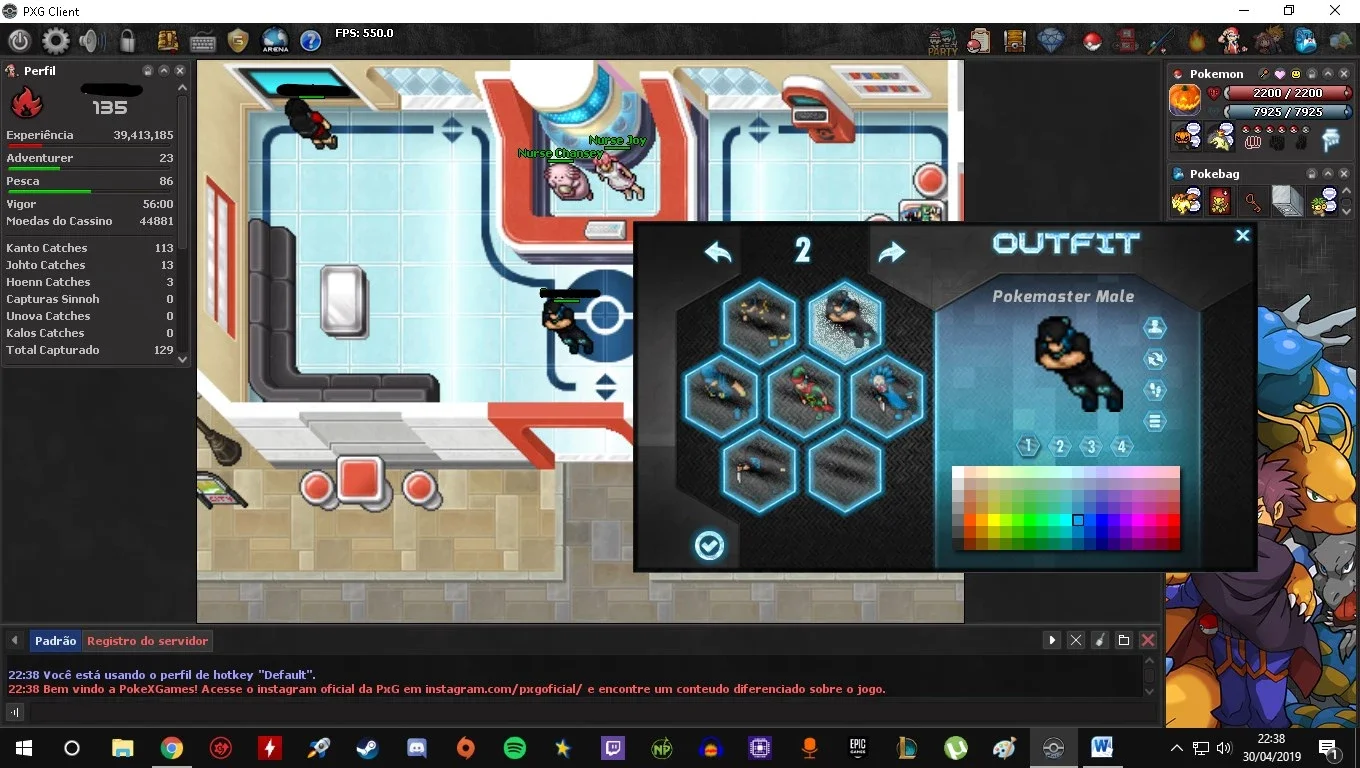Collapse the Pokebag panel
Screen dimensions: 1360x768
click(1327, 173)
